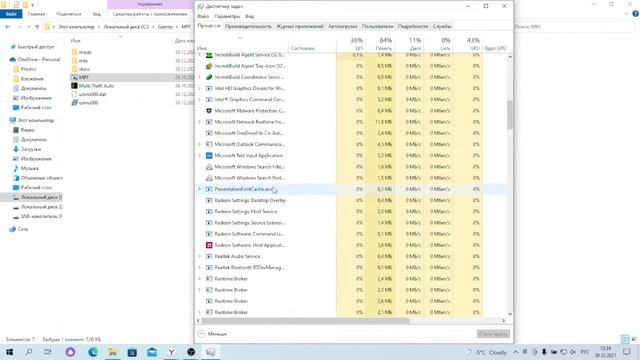Select Музыка in Explorer sidebar
Viewport: 640px width, 360px height.
click(29, 168)
